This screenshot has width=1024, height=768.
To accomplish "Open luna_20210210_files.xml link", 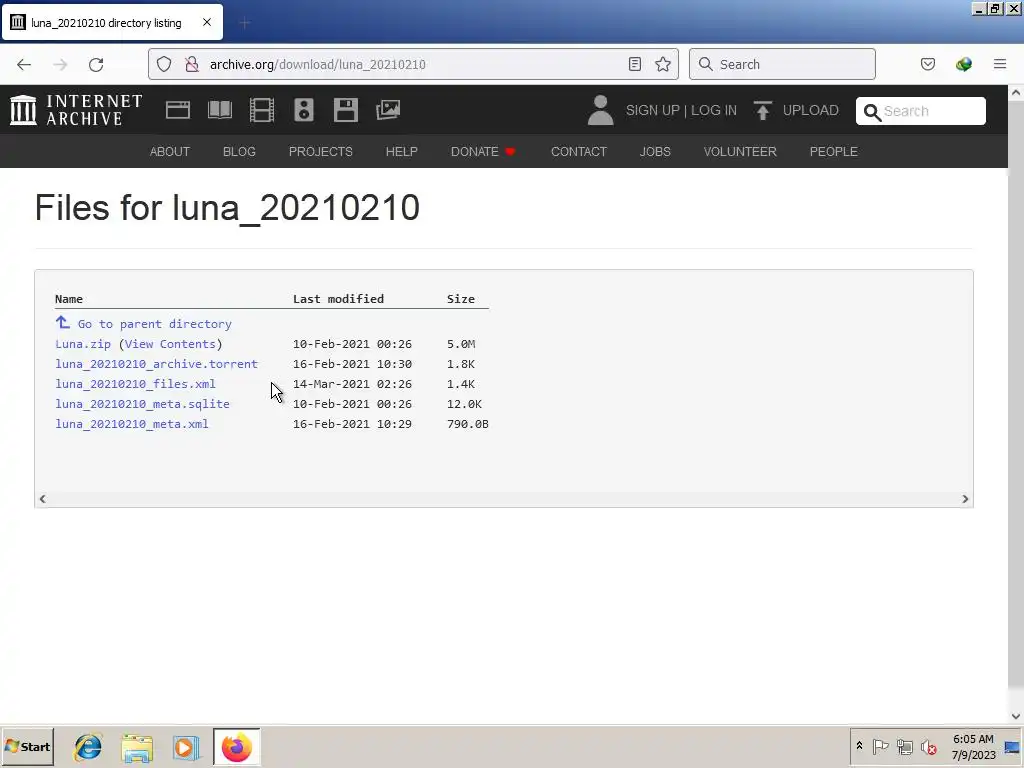I will [135, 384].
